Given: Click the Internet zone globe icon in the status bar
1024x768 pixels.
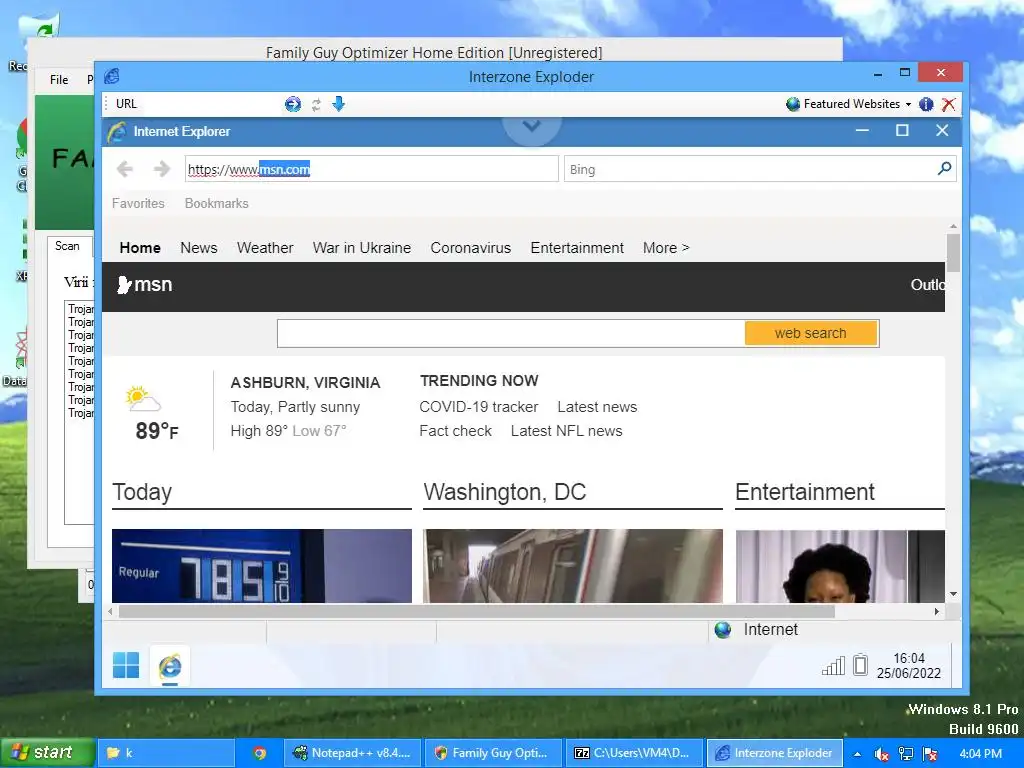Looking at the screenshot, I should (722, 630).
